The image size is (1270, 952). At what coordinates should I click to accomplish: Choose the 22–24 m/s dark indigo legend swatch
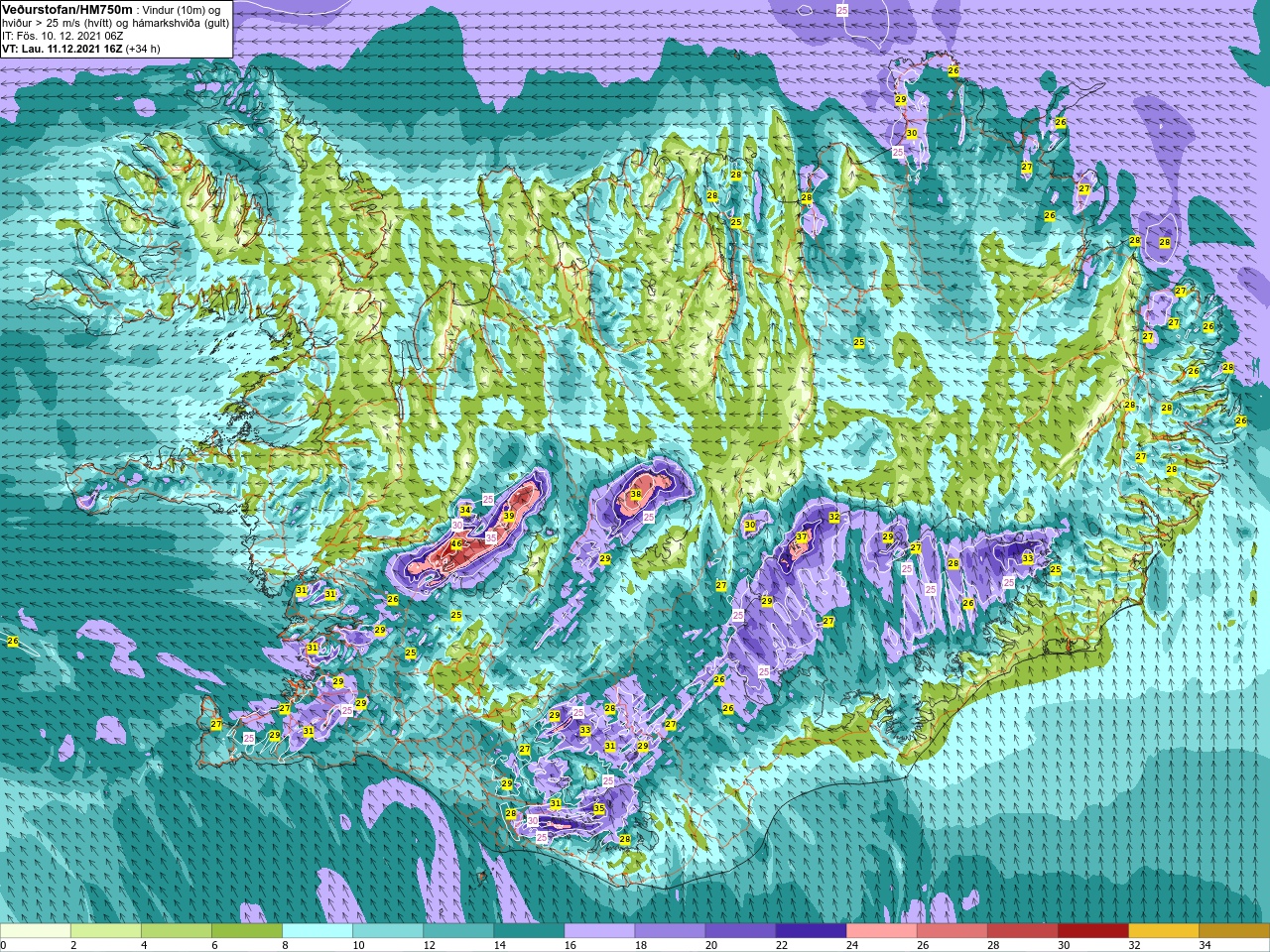click(x=811, y=931)
